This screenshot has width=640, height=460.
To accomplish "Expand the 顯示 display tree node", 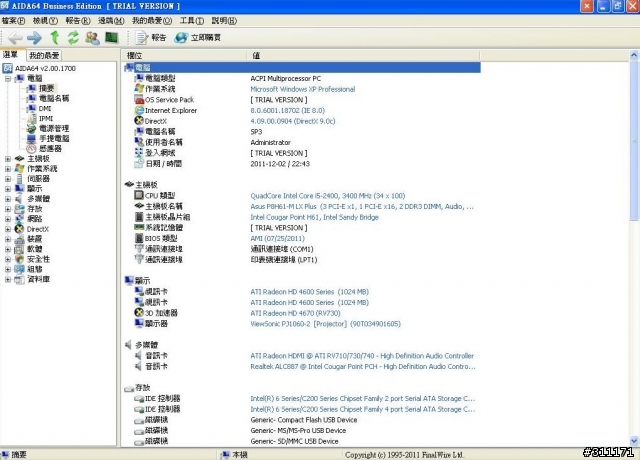I will click(x=8, y=189).
